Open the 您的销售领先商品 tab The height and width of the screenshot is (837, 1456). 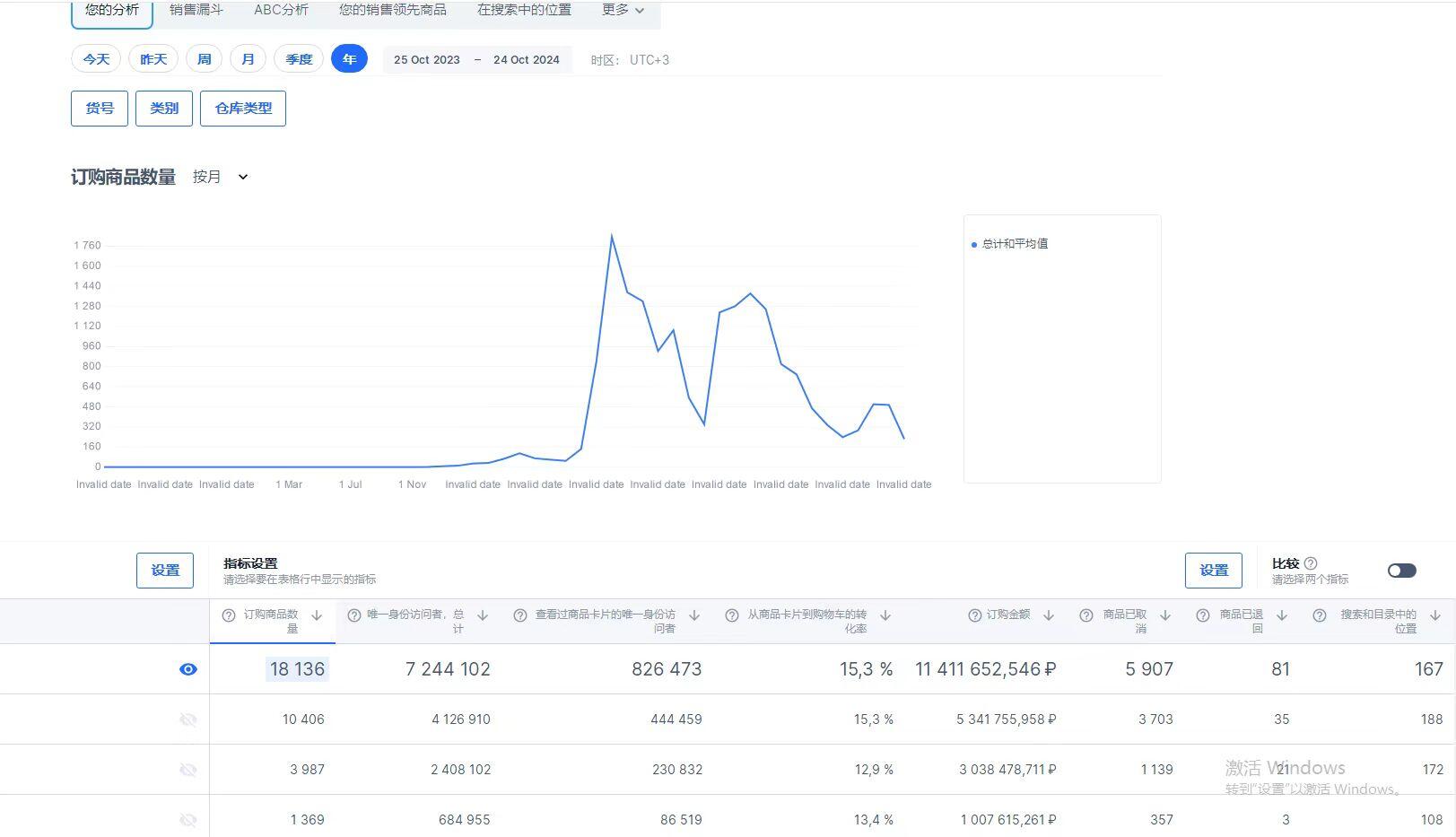[393, 10]
